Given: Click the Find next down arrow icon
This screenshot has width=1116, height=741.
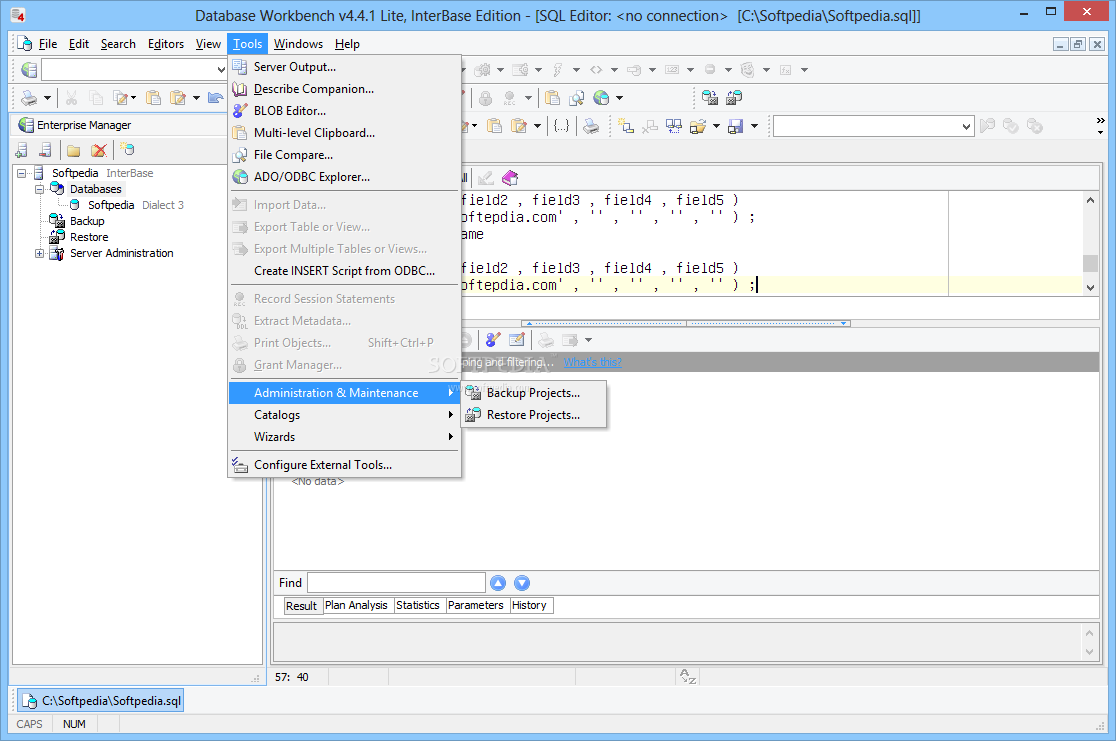Looking at the screenshot, I should [521, 583].
